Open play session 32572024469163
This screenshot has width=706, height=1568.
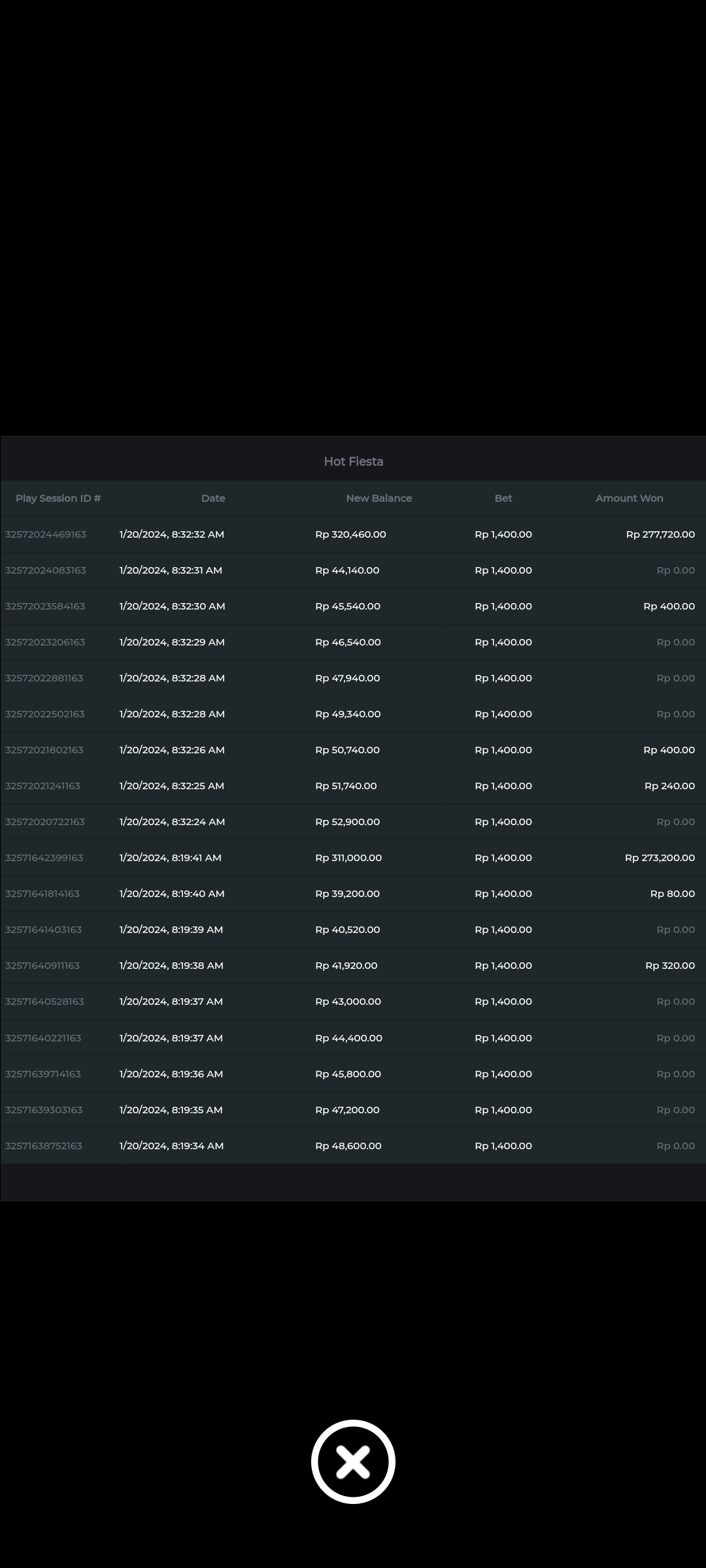pyautogui.click(x=46, y=534)
